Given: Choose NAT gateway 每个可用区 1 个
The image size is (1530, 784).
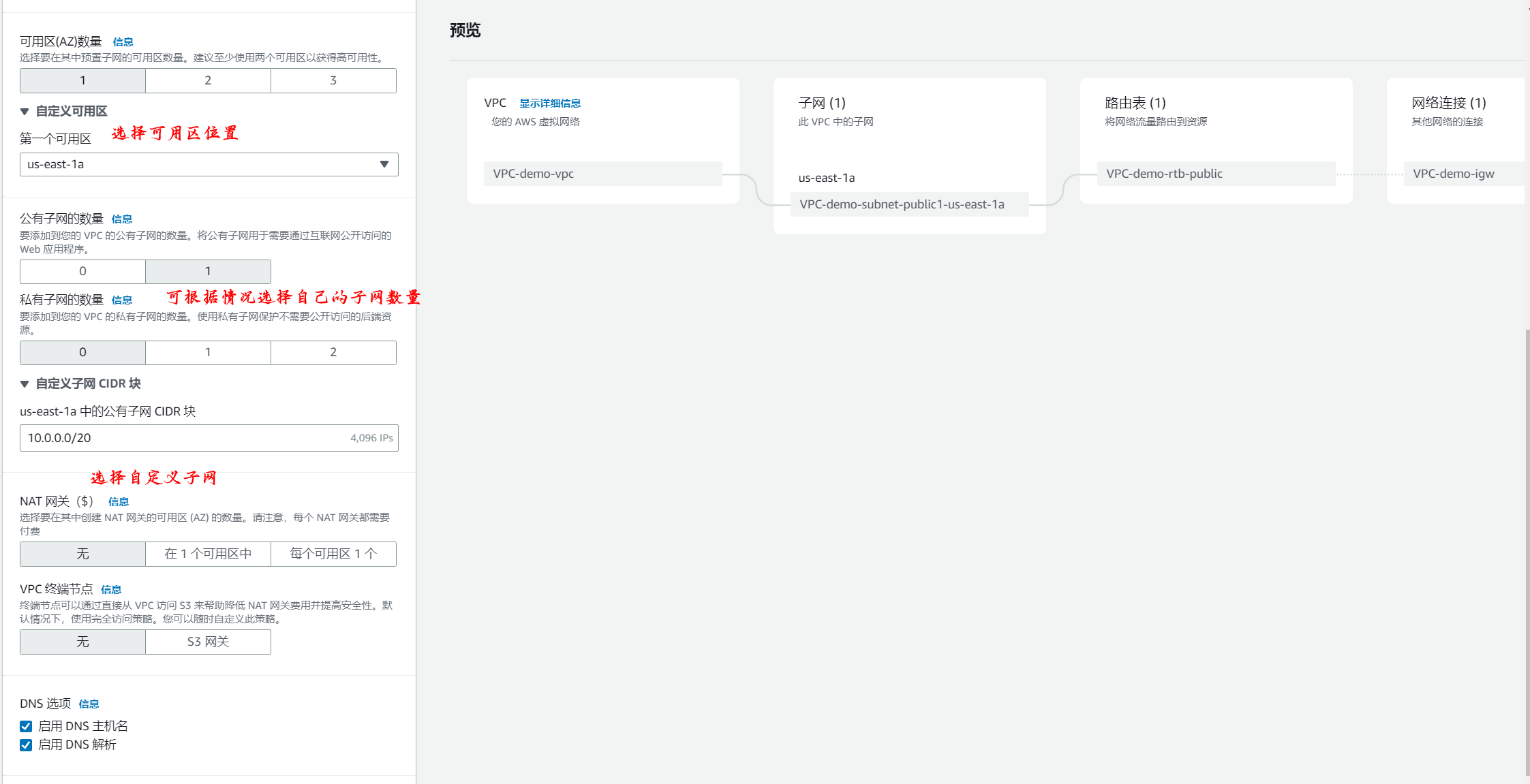Looking at the screenshot, I should point(333,554).
